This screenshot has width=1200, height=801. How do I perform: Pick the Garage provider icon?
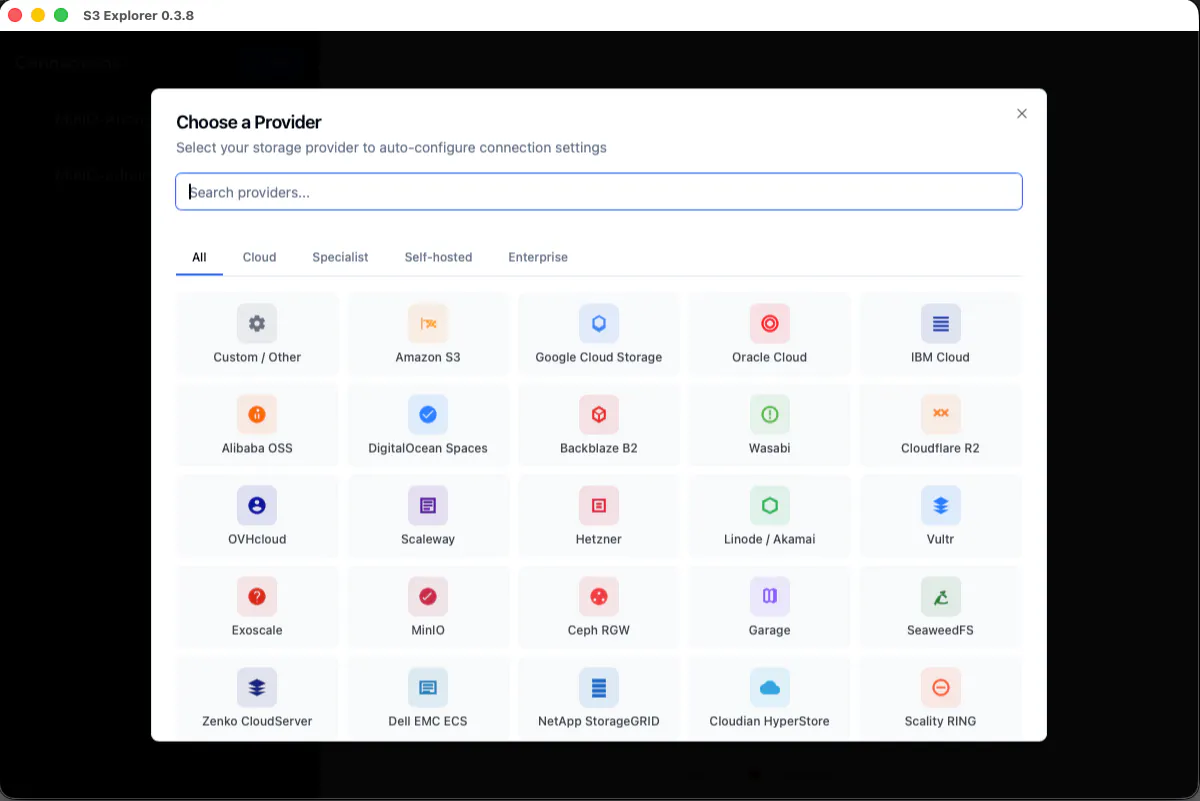coord(770,596)
